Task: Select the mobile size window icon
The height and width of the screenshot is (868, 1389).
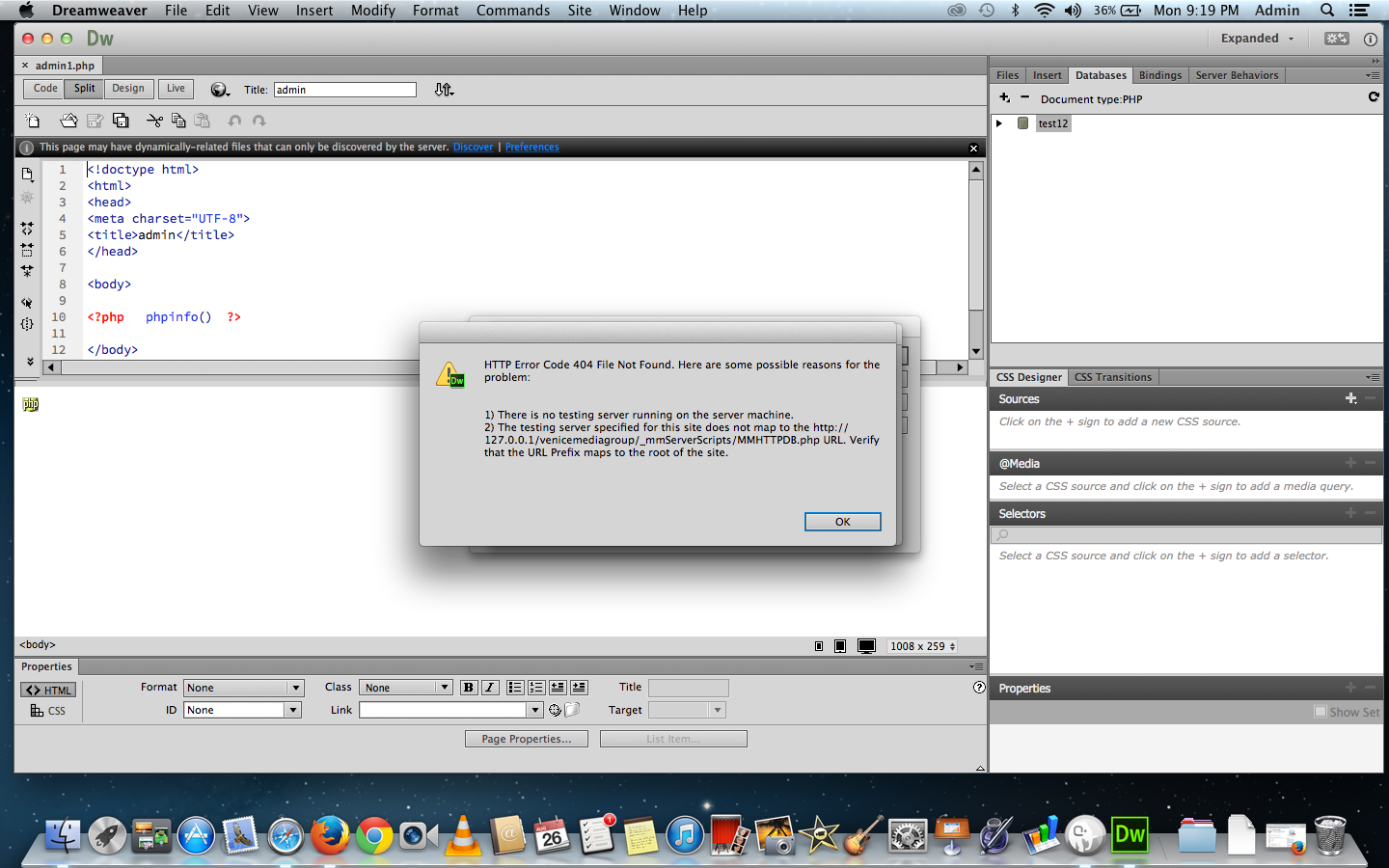Action: click(819, 646)
